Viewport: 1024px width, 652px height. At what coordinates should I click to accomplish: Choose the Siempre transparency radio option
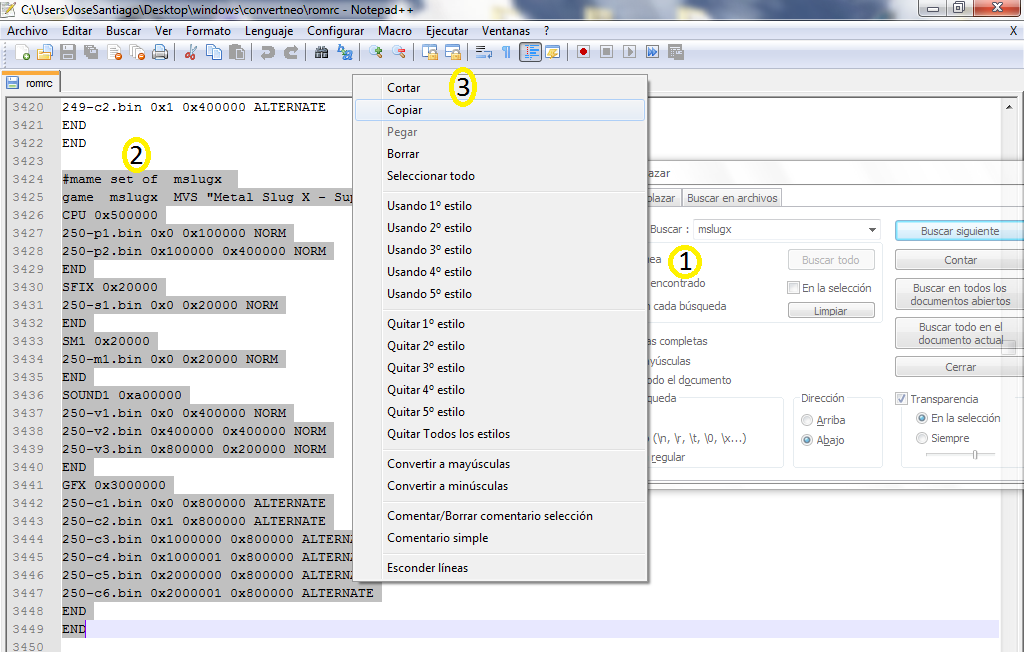coord(921,438)
